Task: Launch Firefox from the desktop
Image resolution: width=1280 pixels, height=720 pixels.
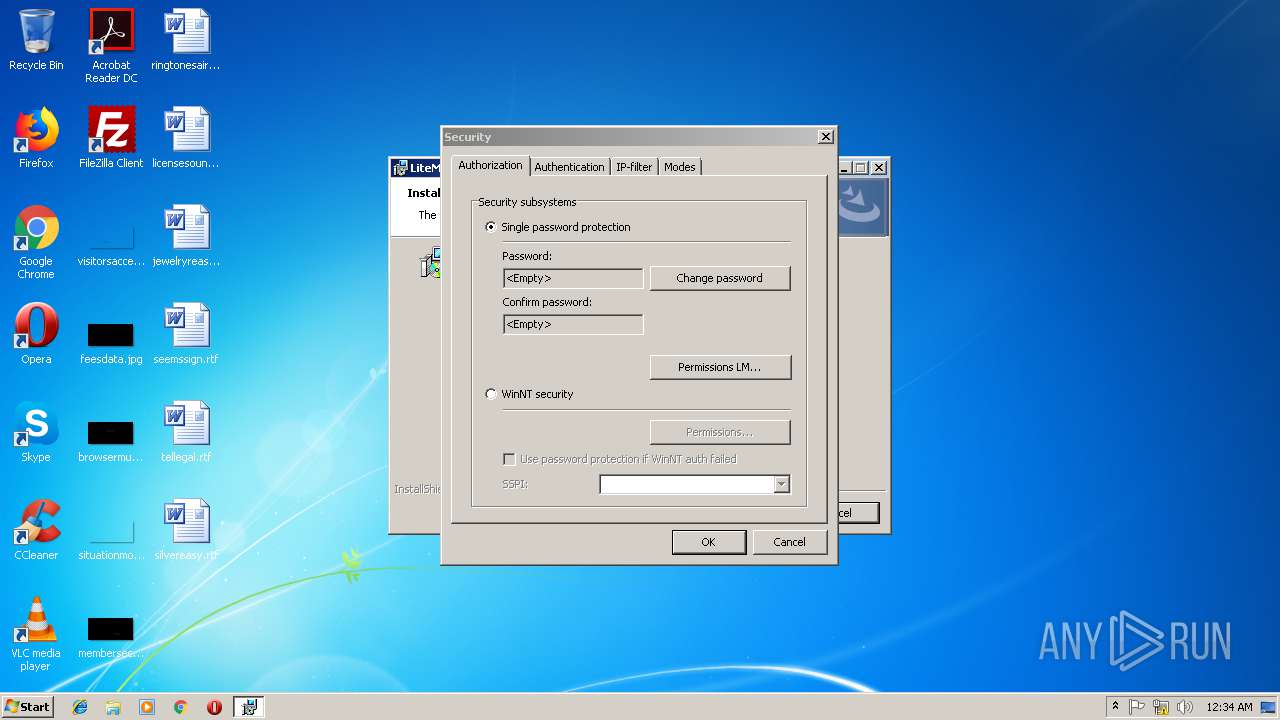Action: 36,138
